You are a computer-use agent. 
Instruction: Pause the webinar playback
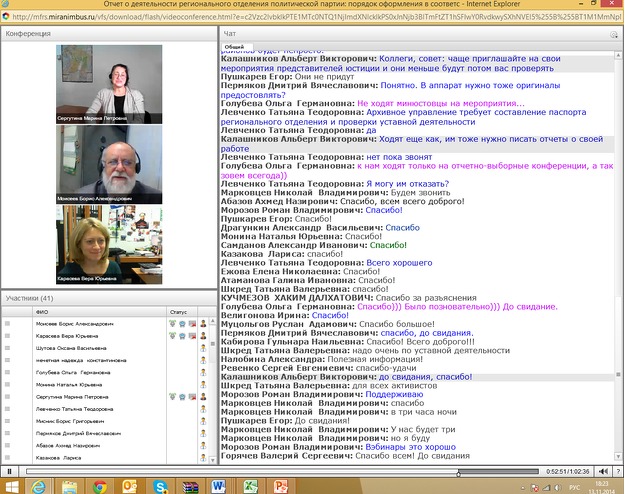[10, 472]
